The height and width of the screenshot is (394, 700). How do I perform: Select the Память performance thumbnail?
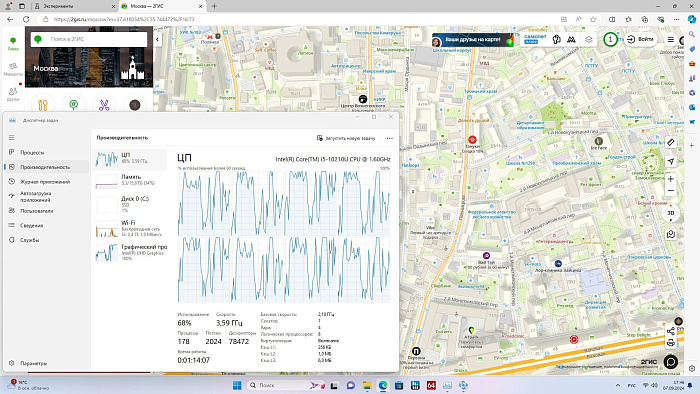pyautogui.click(x=130, y=180)
